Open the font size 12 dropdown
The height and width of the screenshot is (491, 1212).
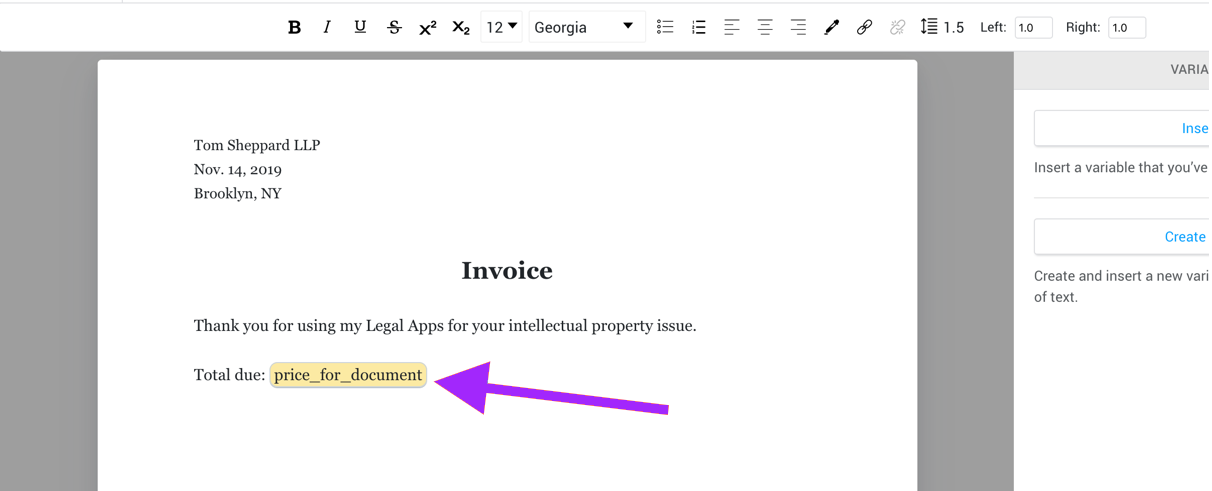[501, 27]
